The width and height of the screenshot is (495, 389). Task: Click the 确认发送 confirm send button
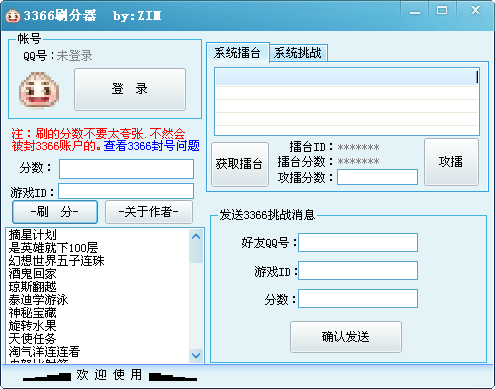(x=346, y=337)
